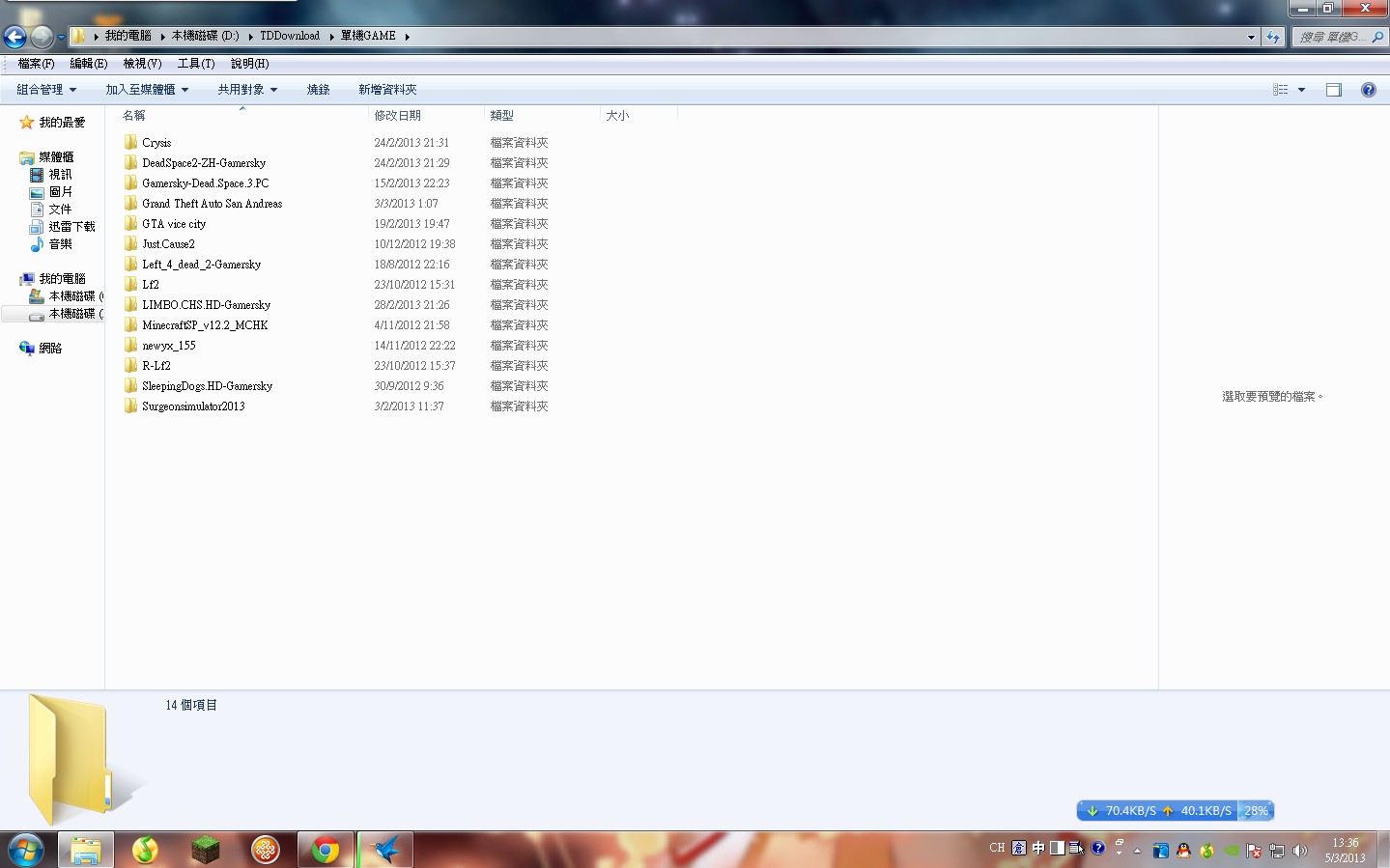The width and height of the screenshot is (1390, 868).
Task: Select 網路 in the navigation pane
Action: click(x=50, y=349)
